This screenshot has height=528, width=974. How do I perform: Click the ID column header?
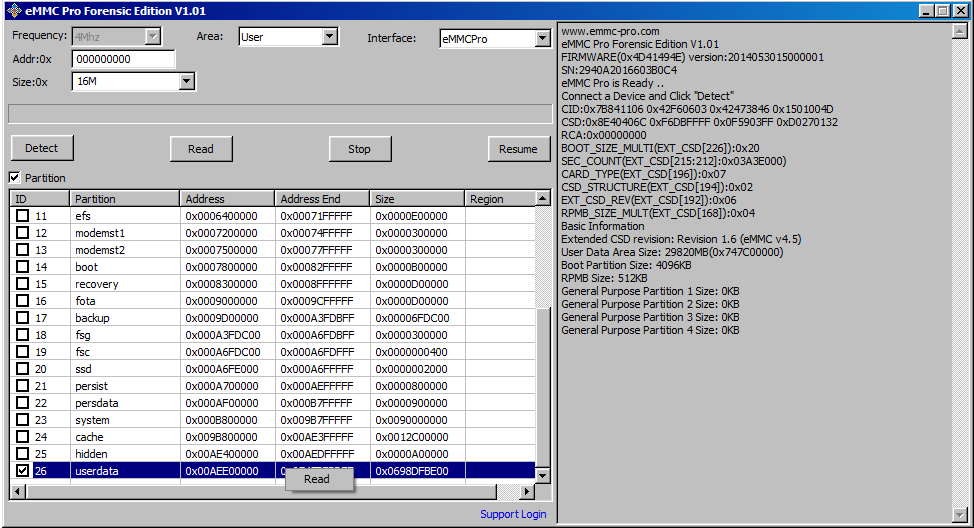[x=39, y=199]
